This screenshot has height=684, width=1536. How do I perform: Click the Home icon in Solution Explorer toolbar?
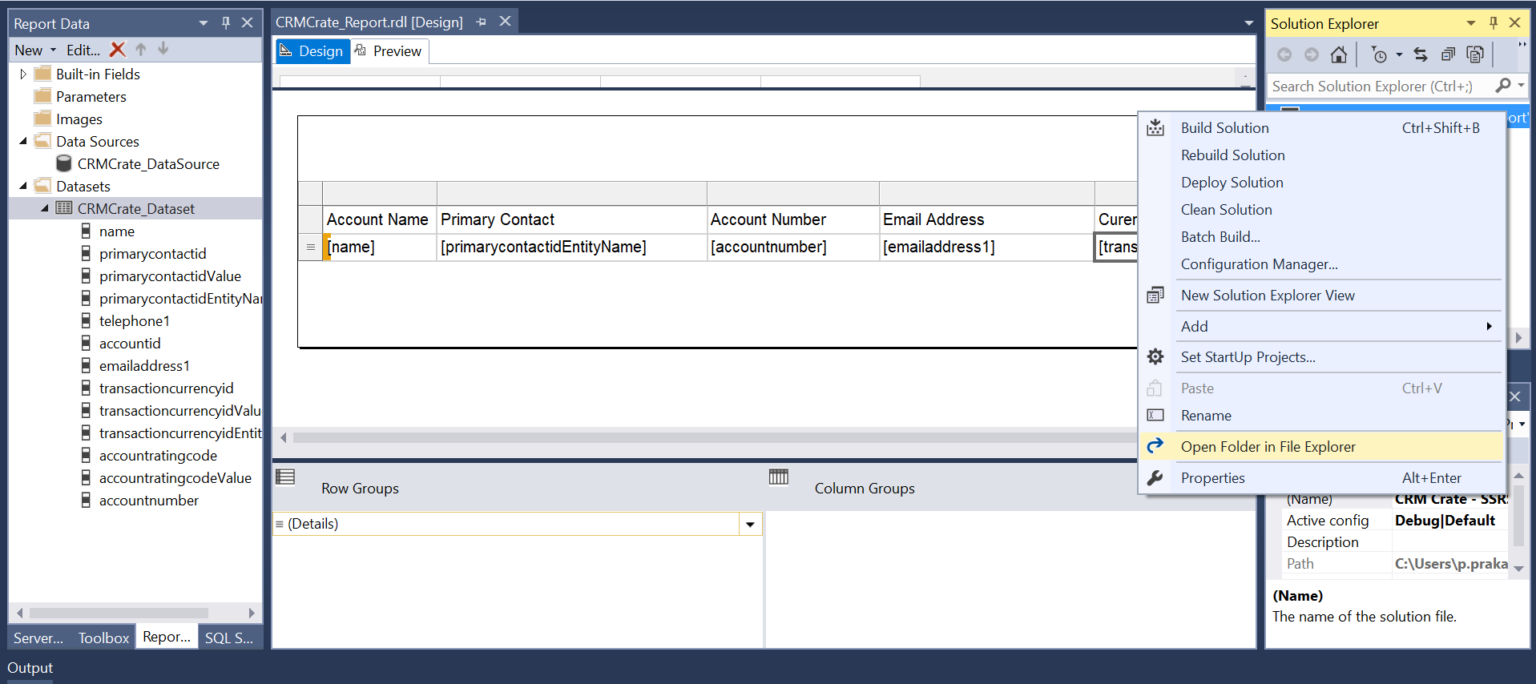click(1340, 54)
